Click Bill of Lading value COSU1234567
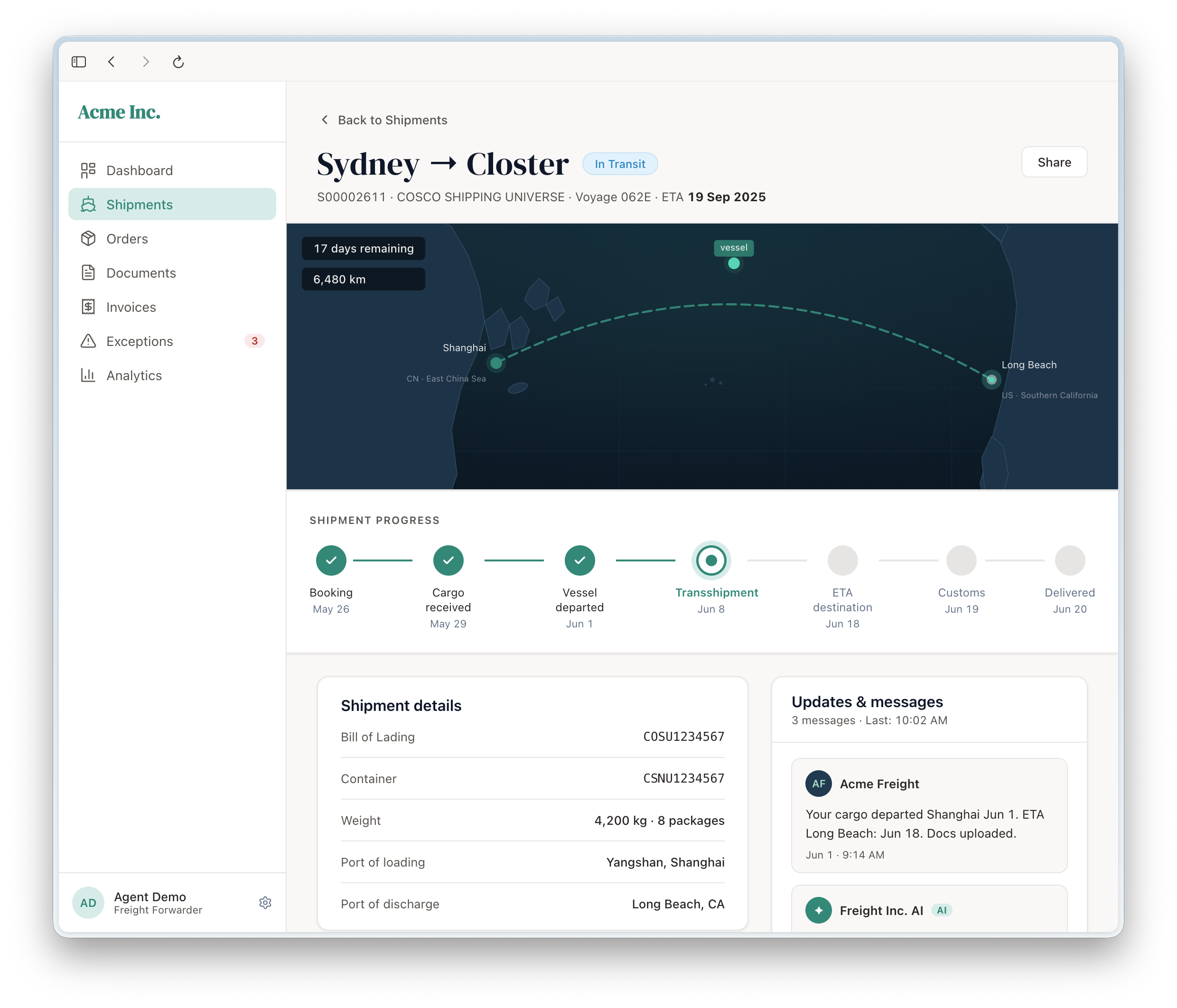The width and height of the screenshot is (1177, 1008). pos(683,737)
